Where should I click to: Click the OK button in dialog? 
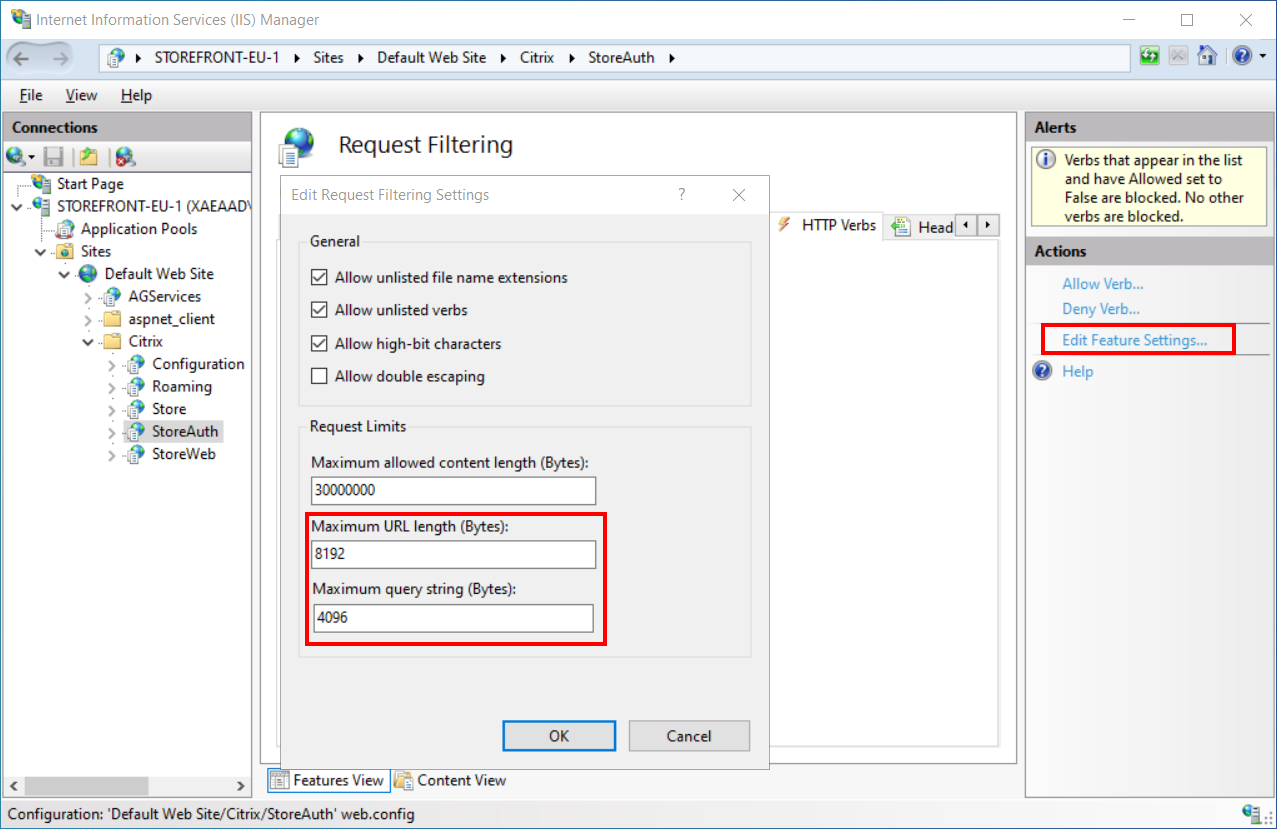559,736
